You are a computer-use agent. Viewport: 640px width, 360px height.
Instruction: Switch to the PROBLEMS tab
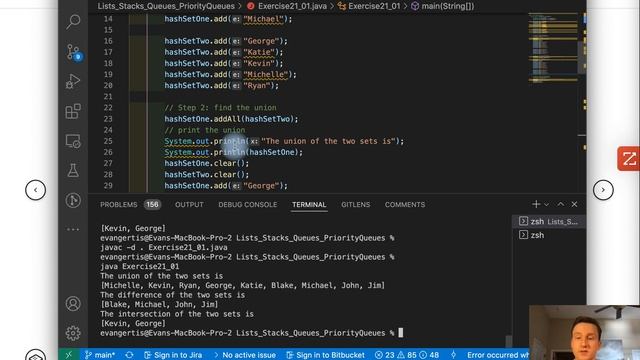tap(119, 204)
